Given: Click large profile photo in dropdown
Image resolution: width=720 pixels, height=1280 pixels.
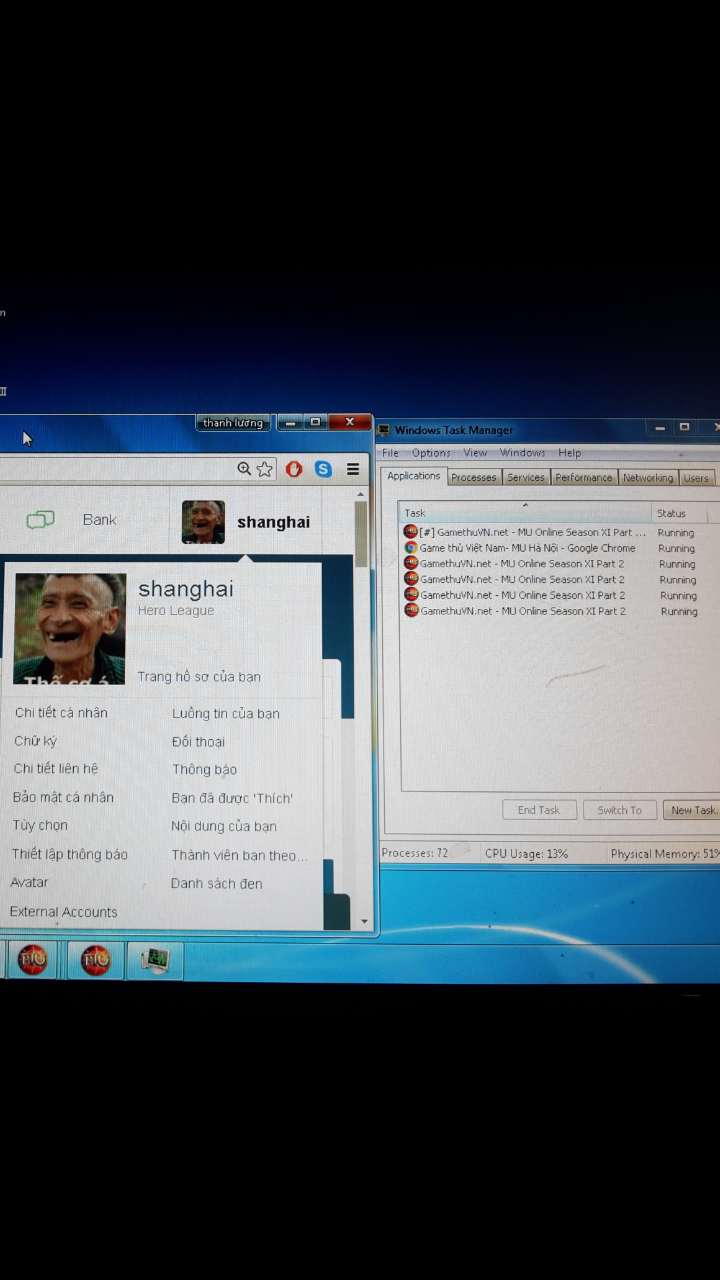Looking at the screenshot, I should coord(69,629).
